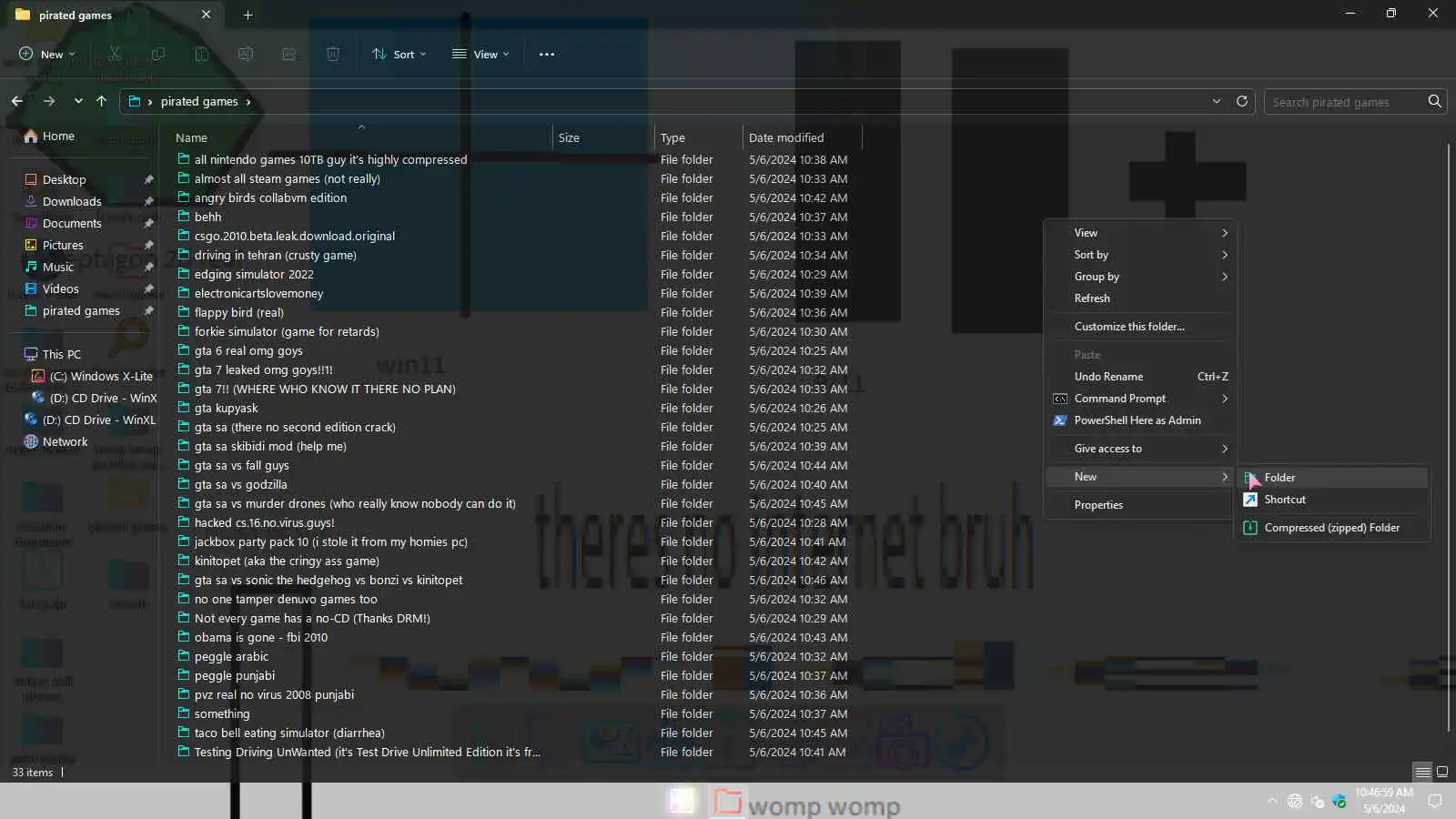The height and width of the screenshot is (819, 1456).
Task: Sort by the Type column header
Action: pos(698,137)
